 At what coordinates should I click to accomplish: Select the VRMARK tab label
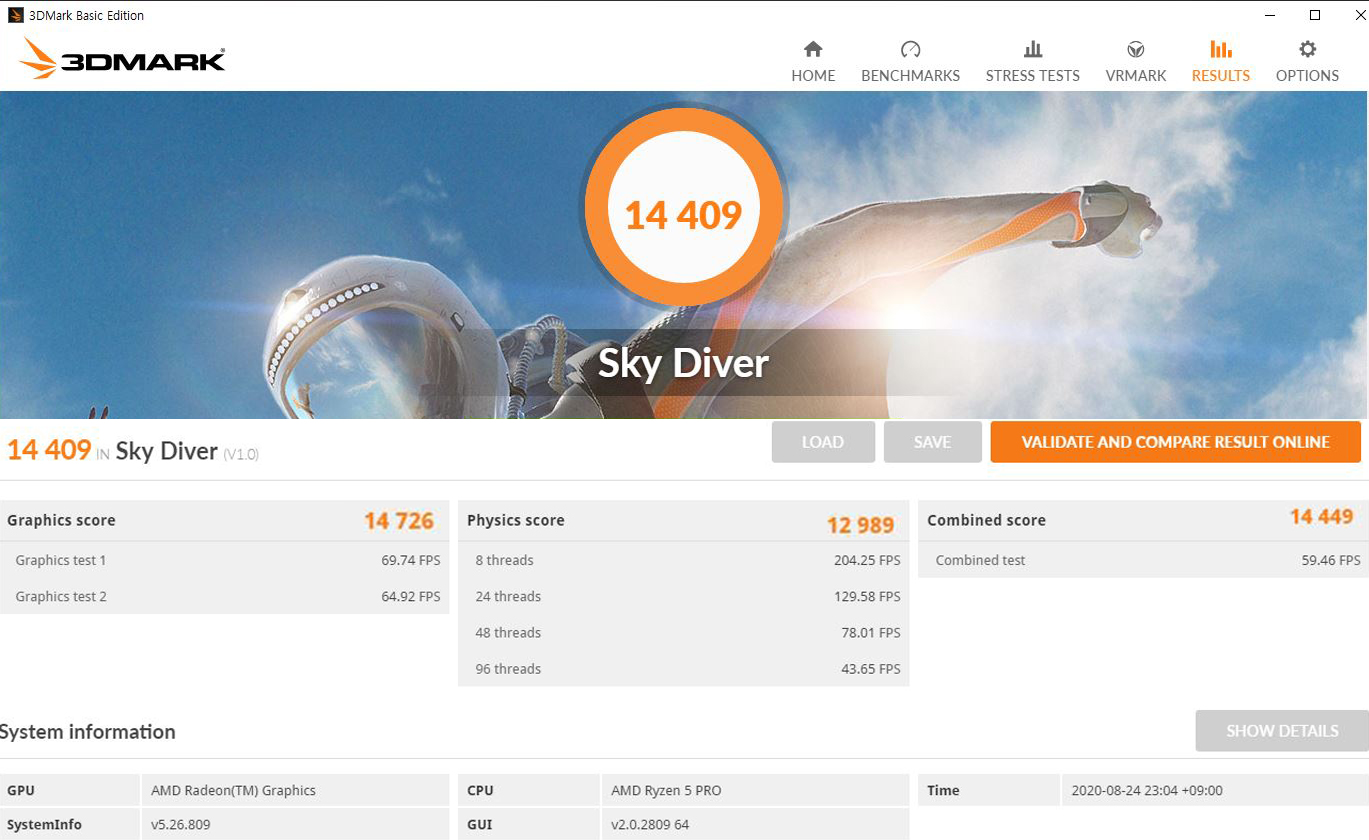point(1136,76)
